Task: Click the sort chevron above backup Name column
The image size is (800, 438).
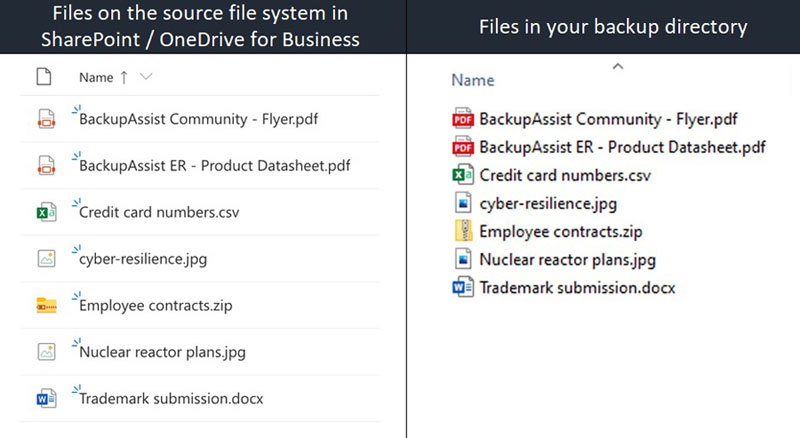Action: tap(618, 66)
